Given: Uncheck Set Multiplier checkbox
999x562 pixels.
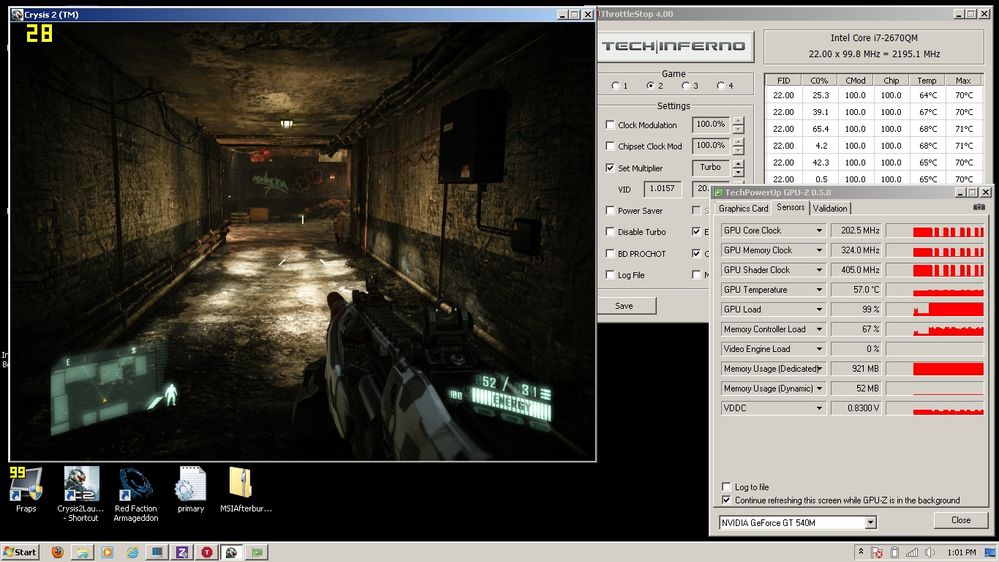Looking at the screenshot, I should pos(610,168).
